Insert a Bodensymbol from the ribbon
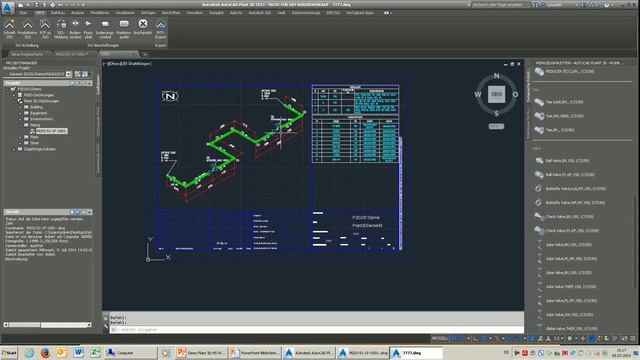 (75, 29)
